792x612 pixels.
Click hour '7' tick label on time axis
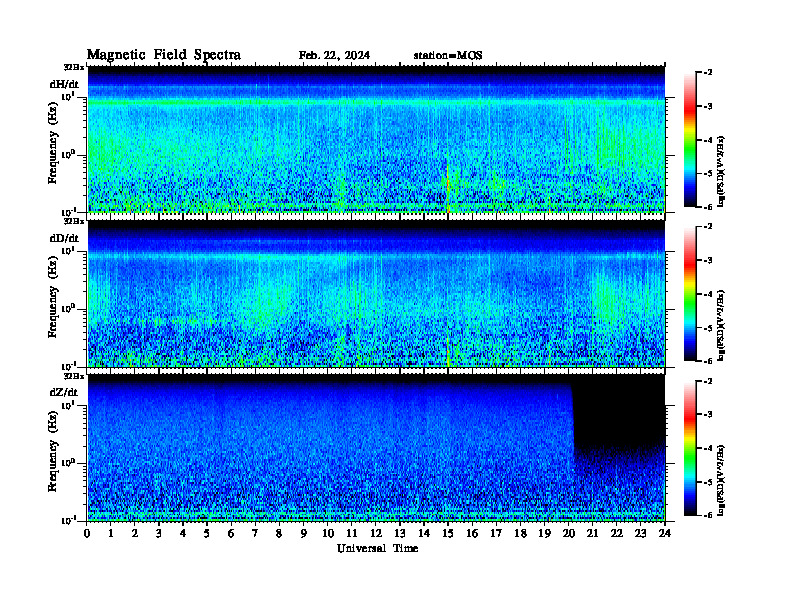click(255, 533)
